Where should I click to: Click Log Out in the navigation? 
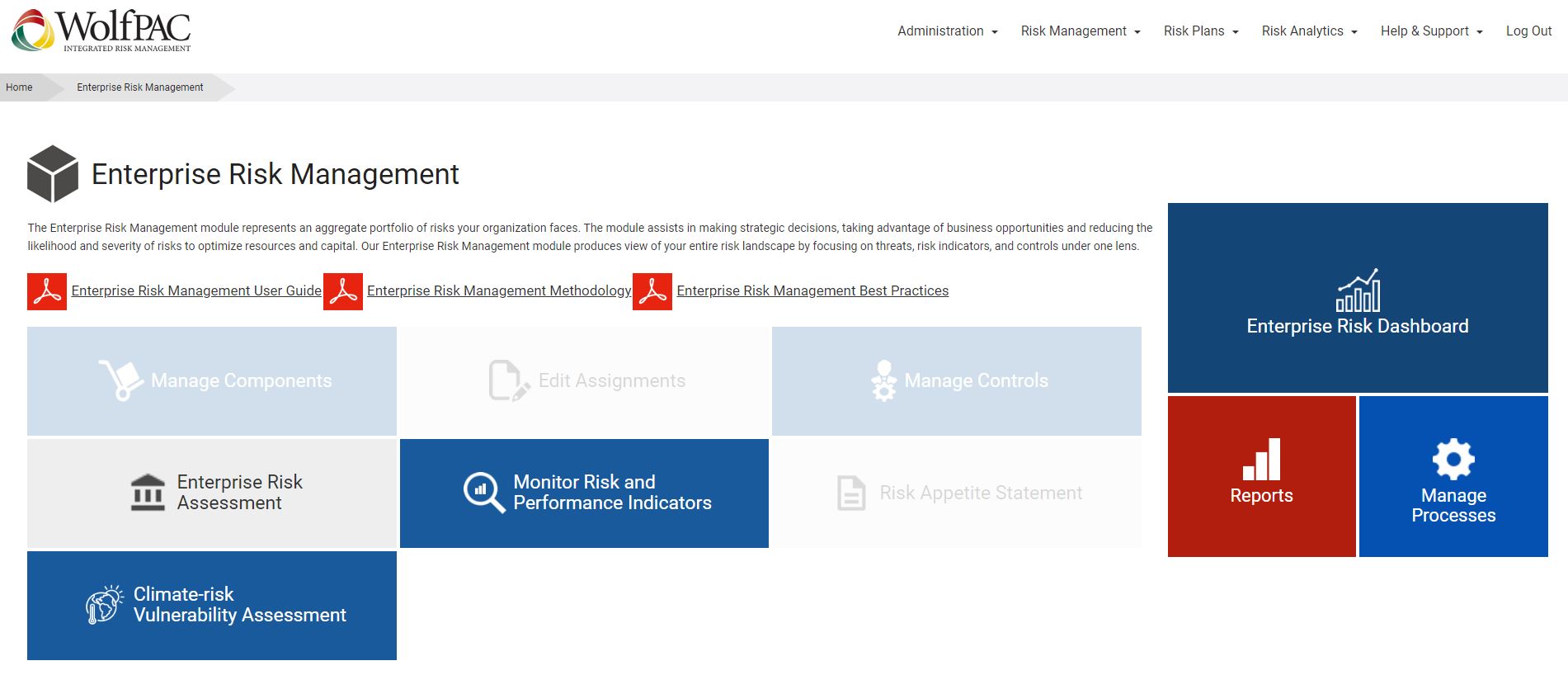click(1528, 31)
